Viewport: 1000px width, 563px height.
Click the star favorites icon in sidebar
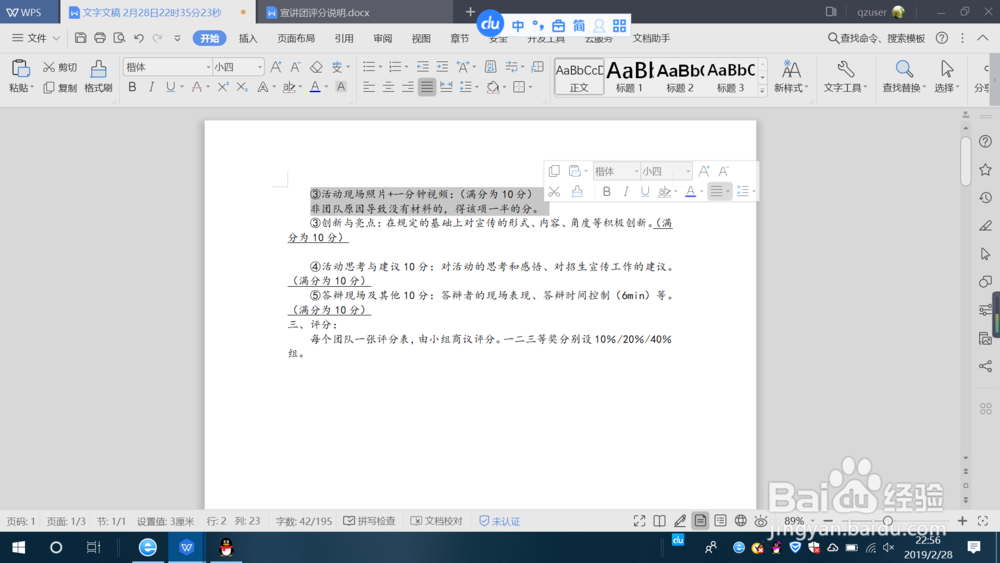(x=985, y=170)
